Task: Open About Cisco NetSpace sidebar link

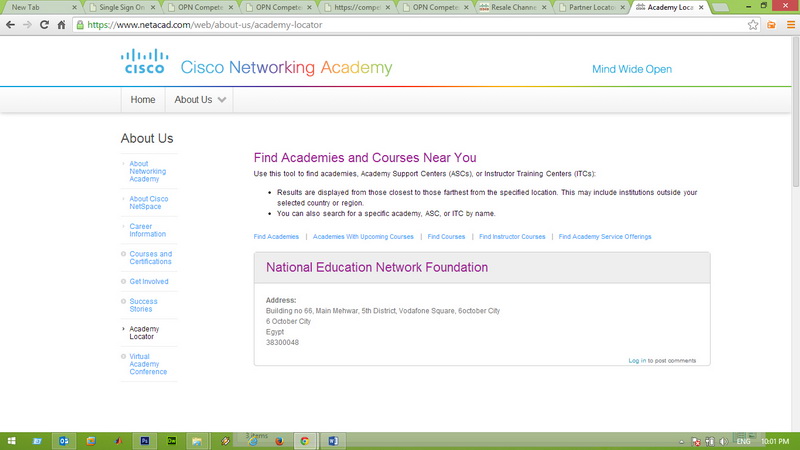Action: [x=148, y=203]
